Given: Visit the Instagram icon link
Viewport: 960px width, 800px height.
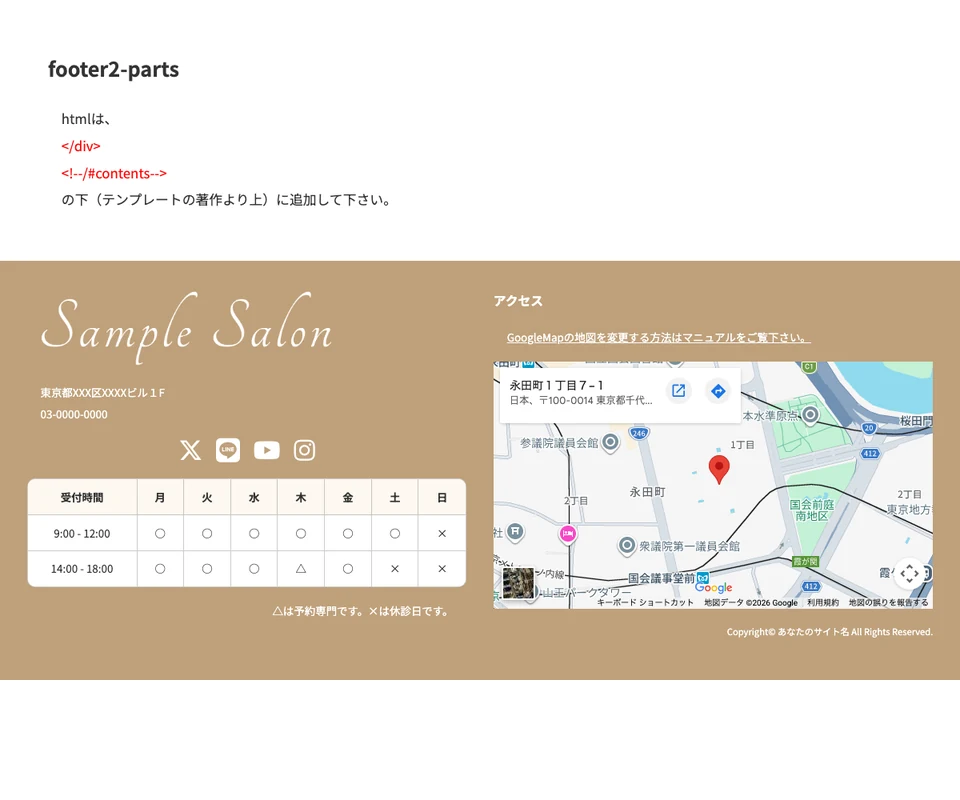Looking at the screenshot, I should [x=304, y=450].
